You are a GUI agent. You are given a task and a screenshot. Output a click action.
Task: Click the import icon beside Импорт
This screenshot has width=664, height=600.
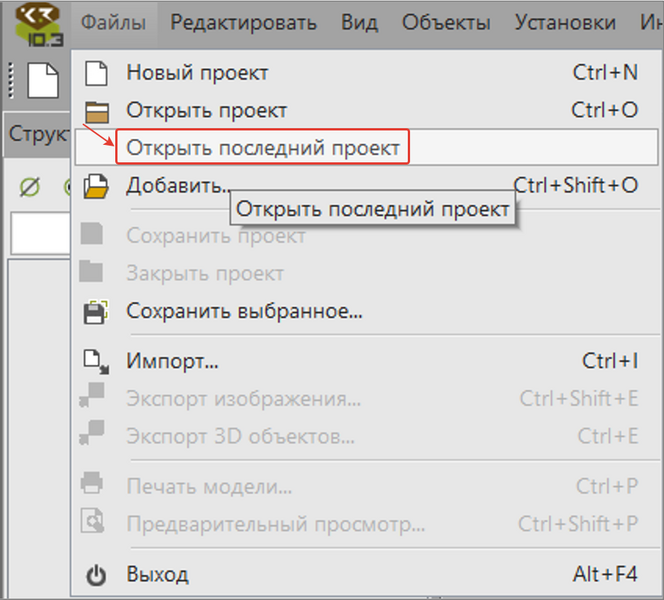point(96,362)
